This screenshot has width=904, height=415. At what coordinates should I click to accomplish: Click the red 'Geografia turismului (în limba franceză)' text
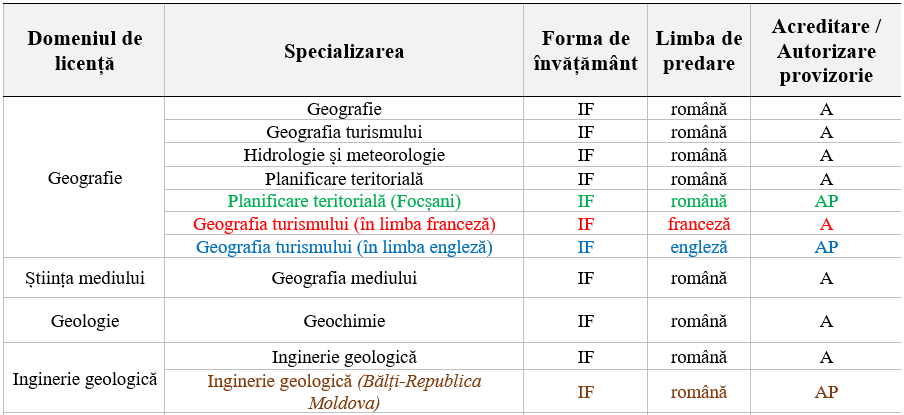344,224
